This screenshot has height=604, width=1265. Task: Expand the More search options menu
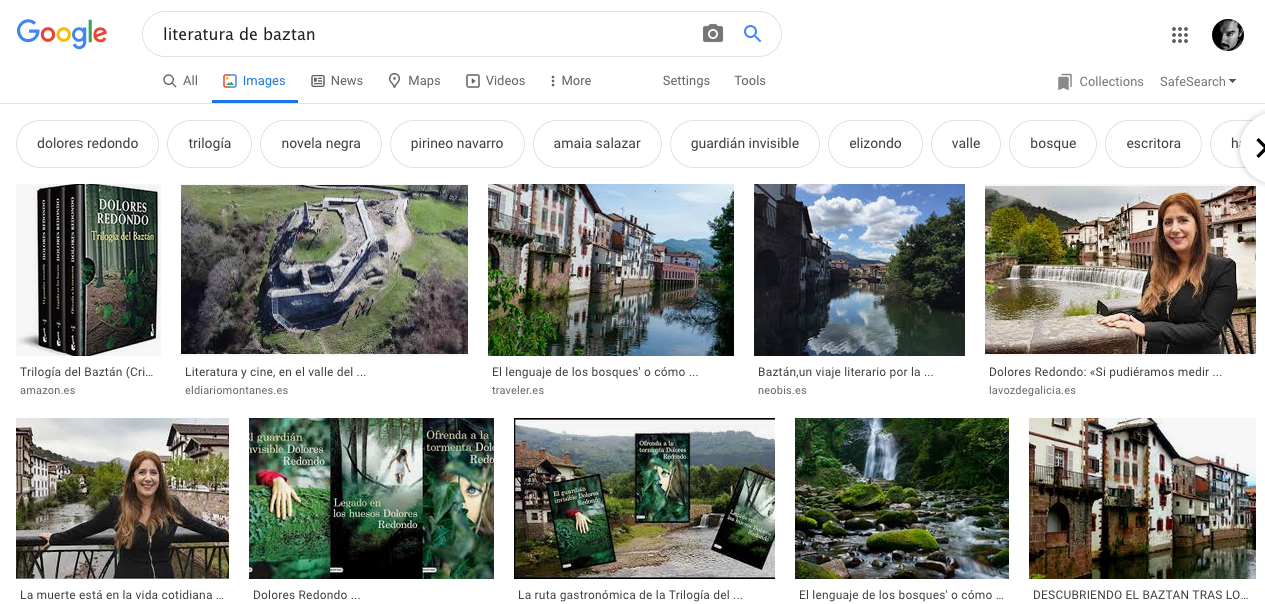click(x=570, y=81)
